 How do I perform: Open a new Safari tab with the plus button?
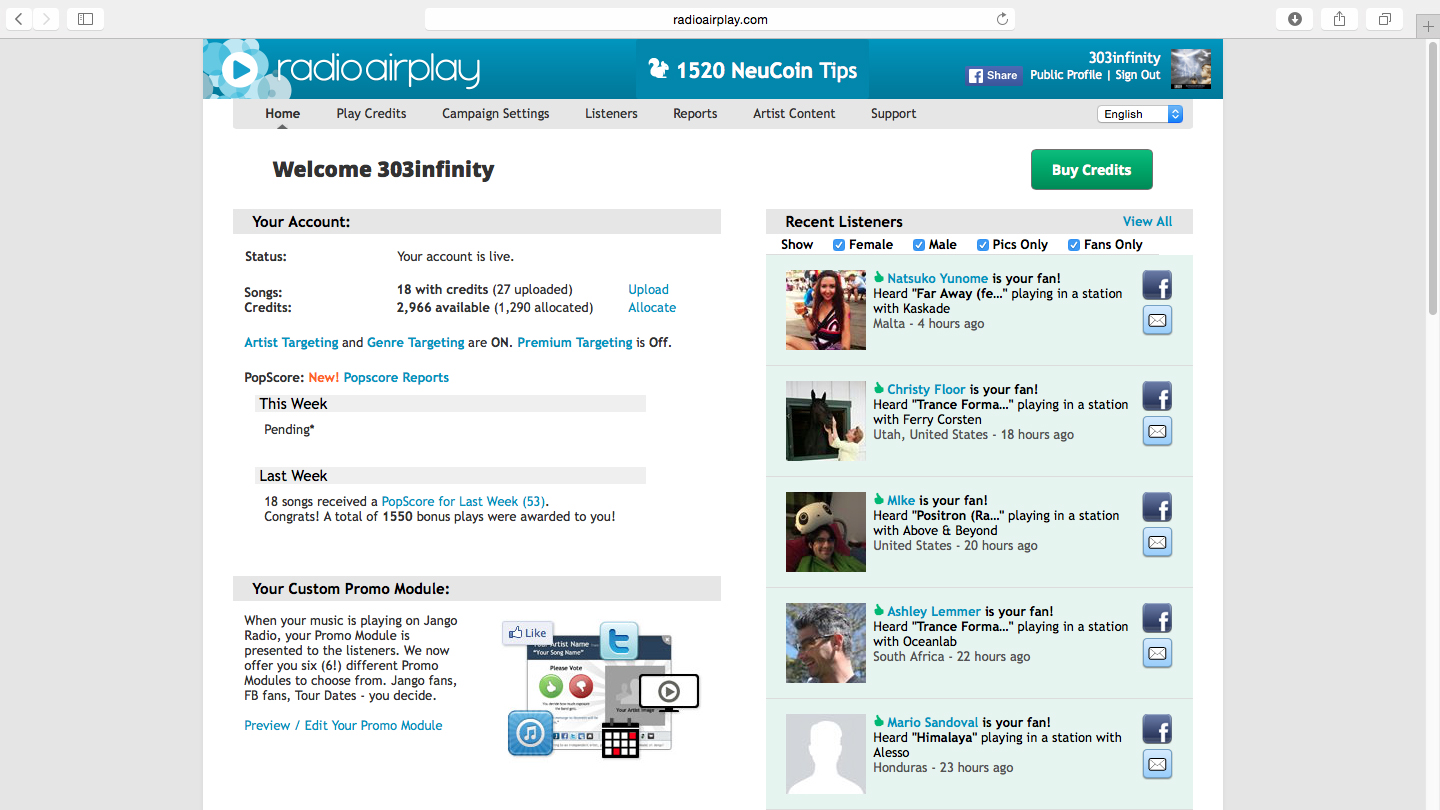pos(1428,27)
